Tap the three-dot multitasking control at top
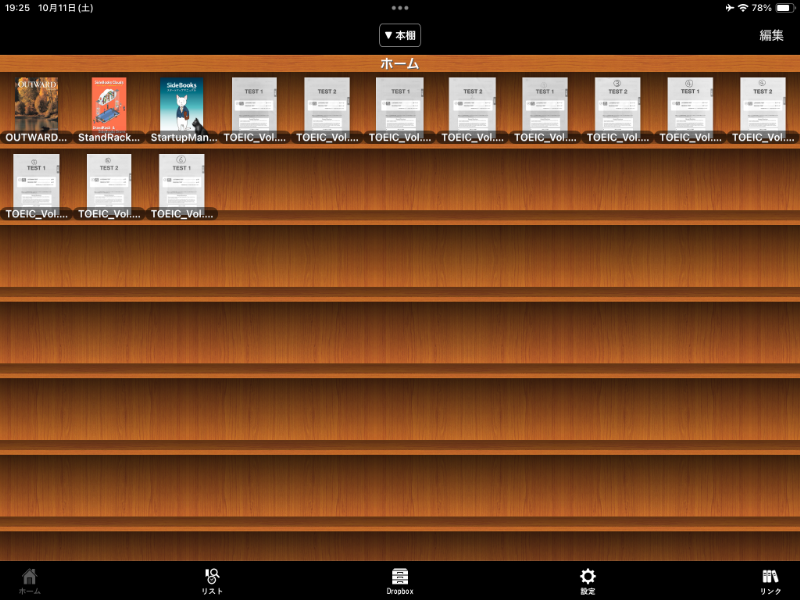The height and width of the screenshot is (600, 800). click(x=400, y=8)
